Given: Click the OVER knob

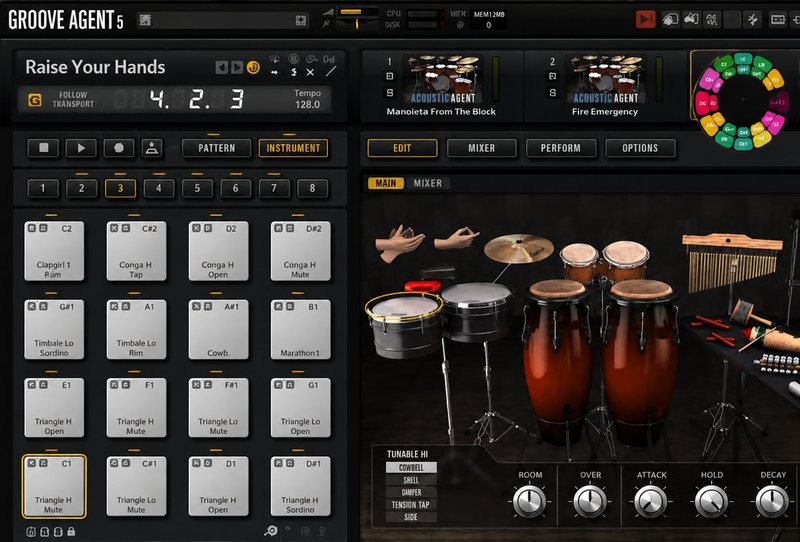Looking at the screenshot, I should (x=590, y=501).
